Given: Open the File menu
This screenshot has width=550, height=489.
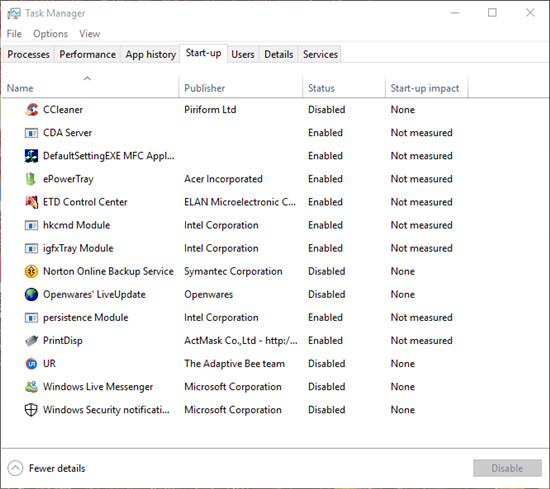Looking at the screenshot, I should [14, 34].
